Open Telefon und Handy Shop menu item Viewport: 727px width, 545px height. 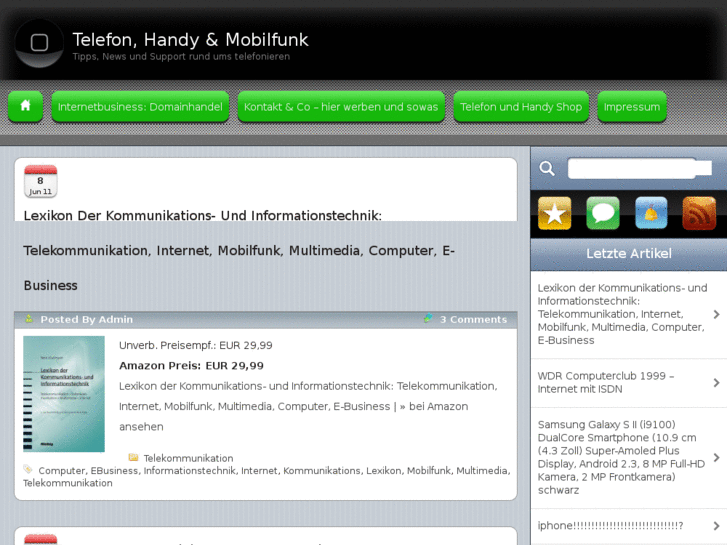[x=521, y=107]
